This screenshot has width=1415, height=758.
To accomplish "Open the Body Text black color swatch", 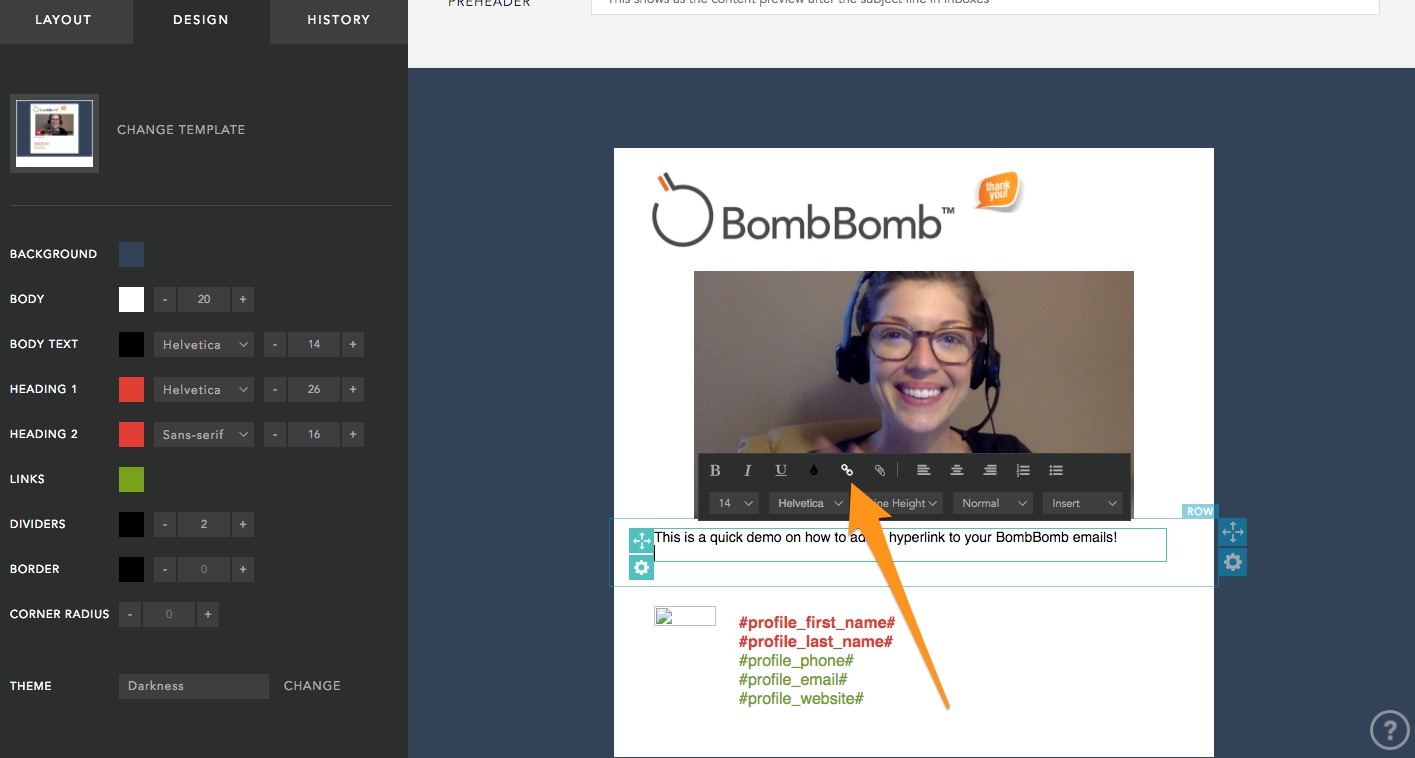I will click(x=131, y=344).
